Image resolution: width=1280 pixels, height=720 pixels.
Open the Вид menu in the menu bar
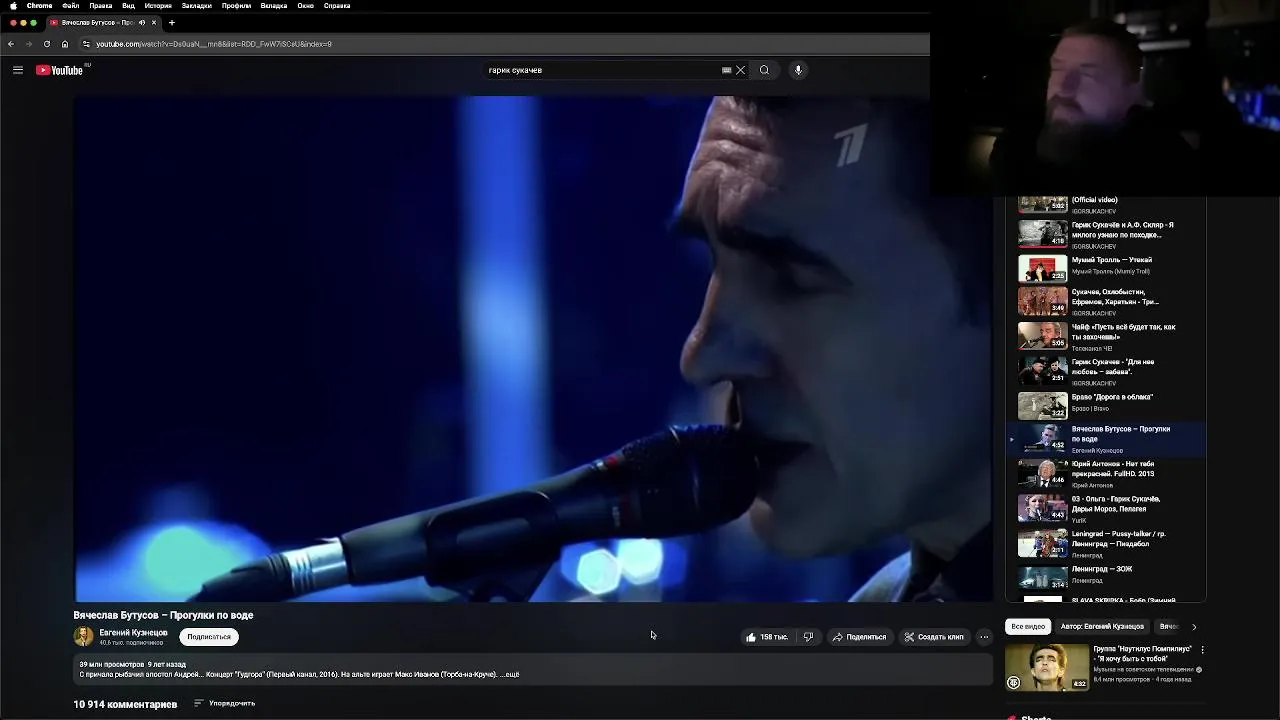click(128, 6)
